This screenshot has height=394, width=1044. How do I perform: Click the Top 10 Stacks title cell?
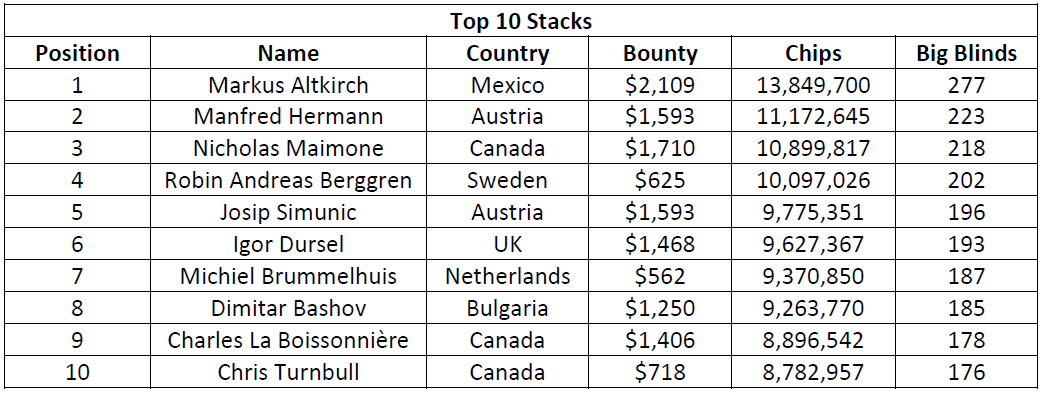pos(521,21)
